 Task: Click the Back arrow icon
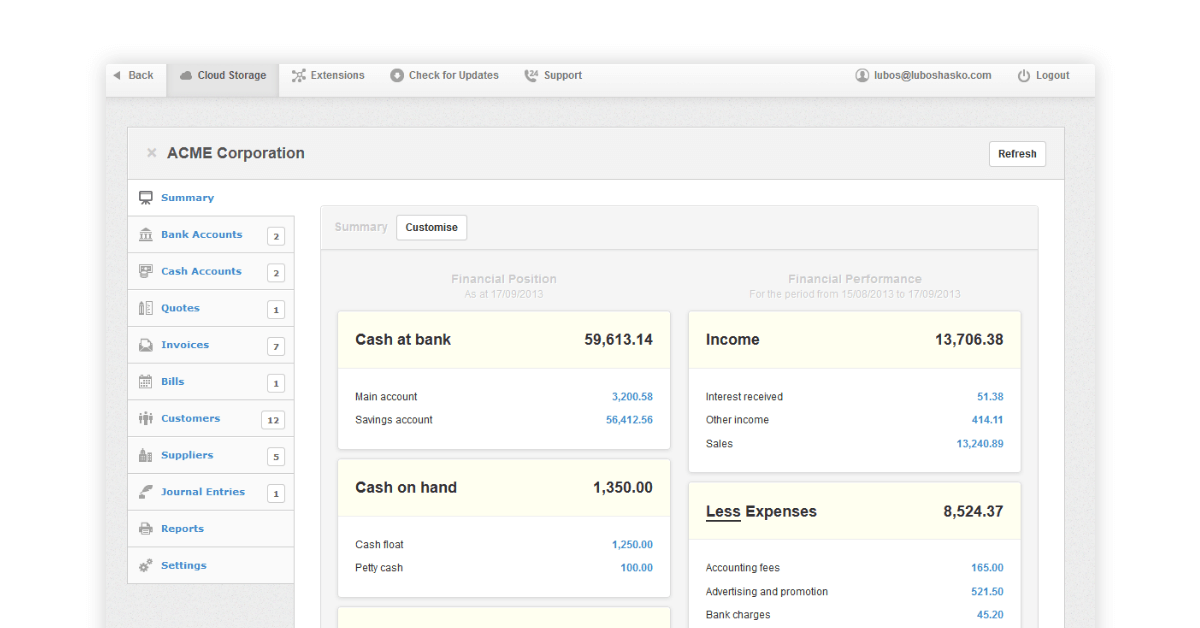click(117, 75)
